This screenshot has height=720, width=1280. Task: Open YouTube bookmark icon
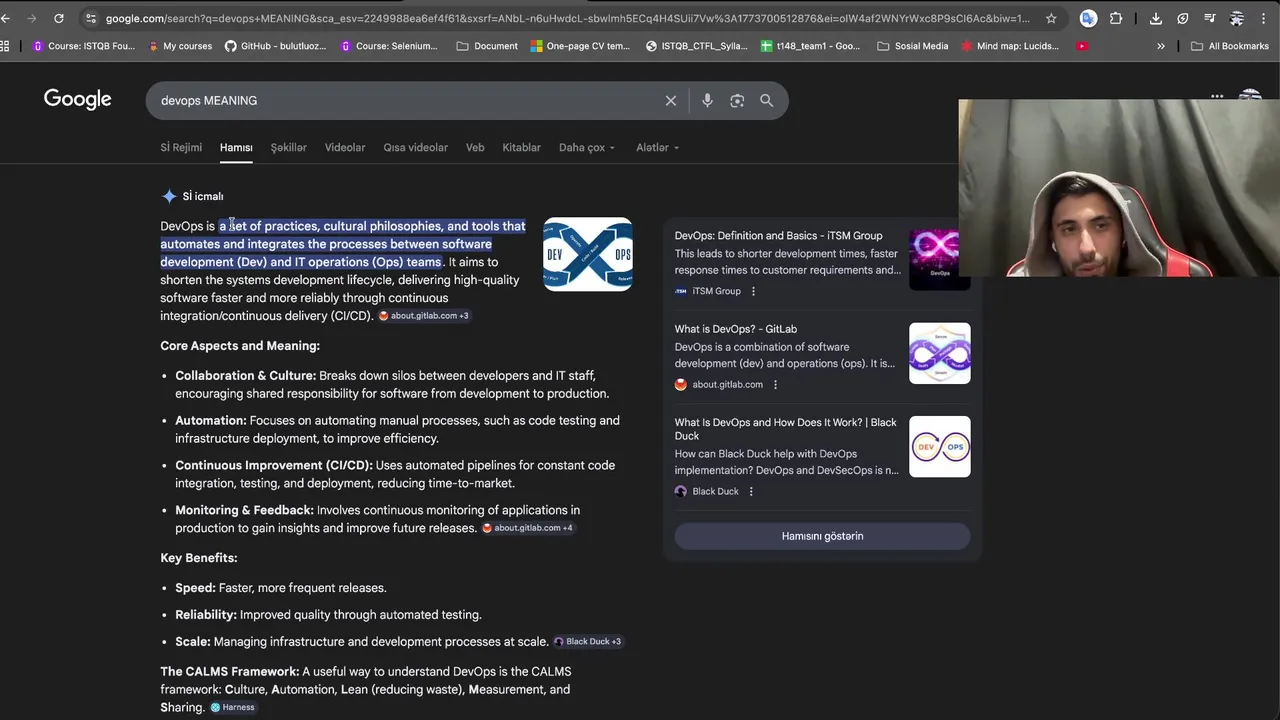[x=1082, y=46]
